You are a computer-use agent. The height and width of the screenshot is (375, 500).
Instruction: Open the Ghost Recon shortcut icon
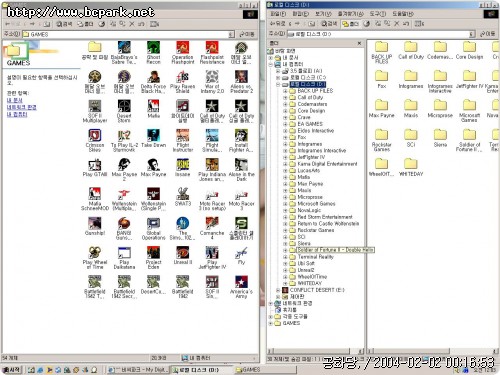pyautogui.click(x=153, y=52)
